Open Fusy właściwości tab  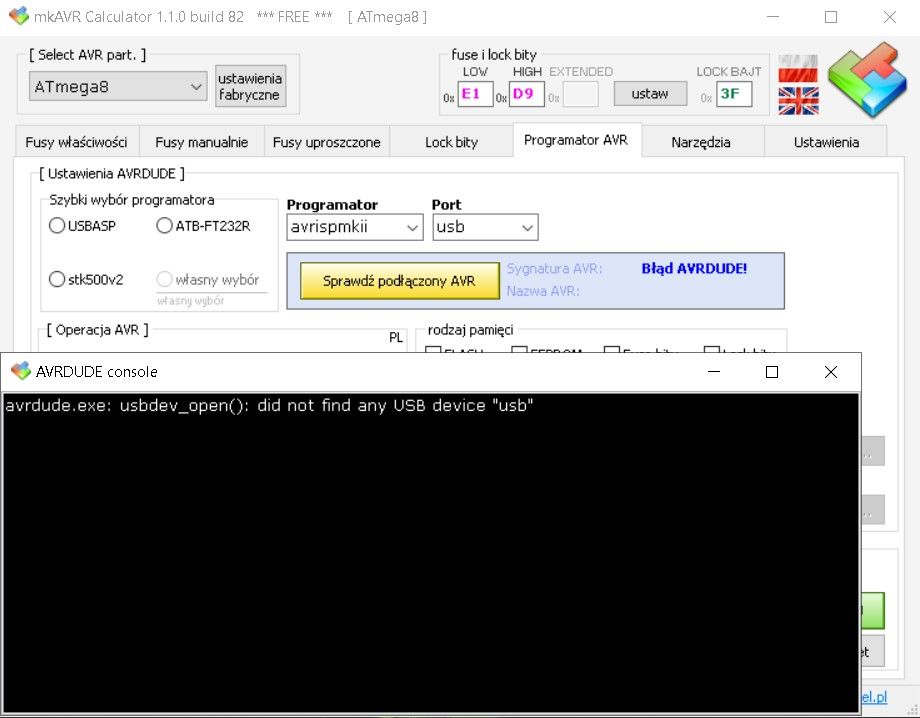point(76,142)
